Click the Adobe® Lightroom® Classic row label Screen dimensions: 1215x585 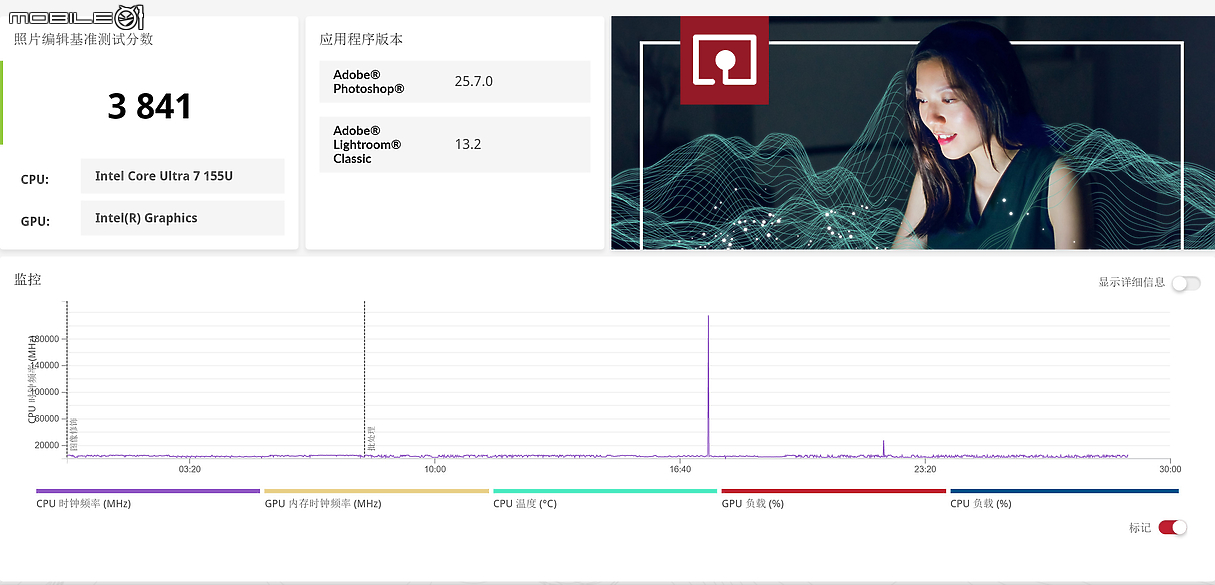pyautogui.click(x=367, y=145)
